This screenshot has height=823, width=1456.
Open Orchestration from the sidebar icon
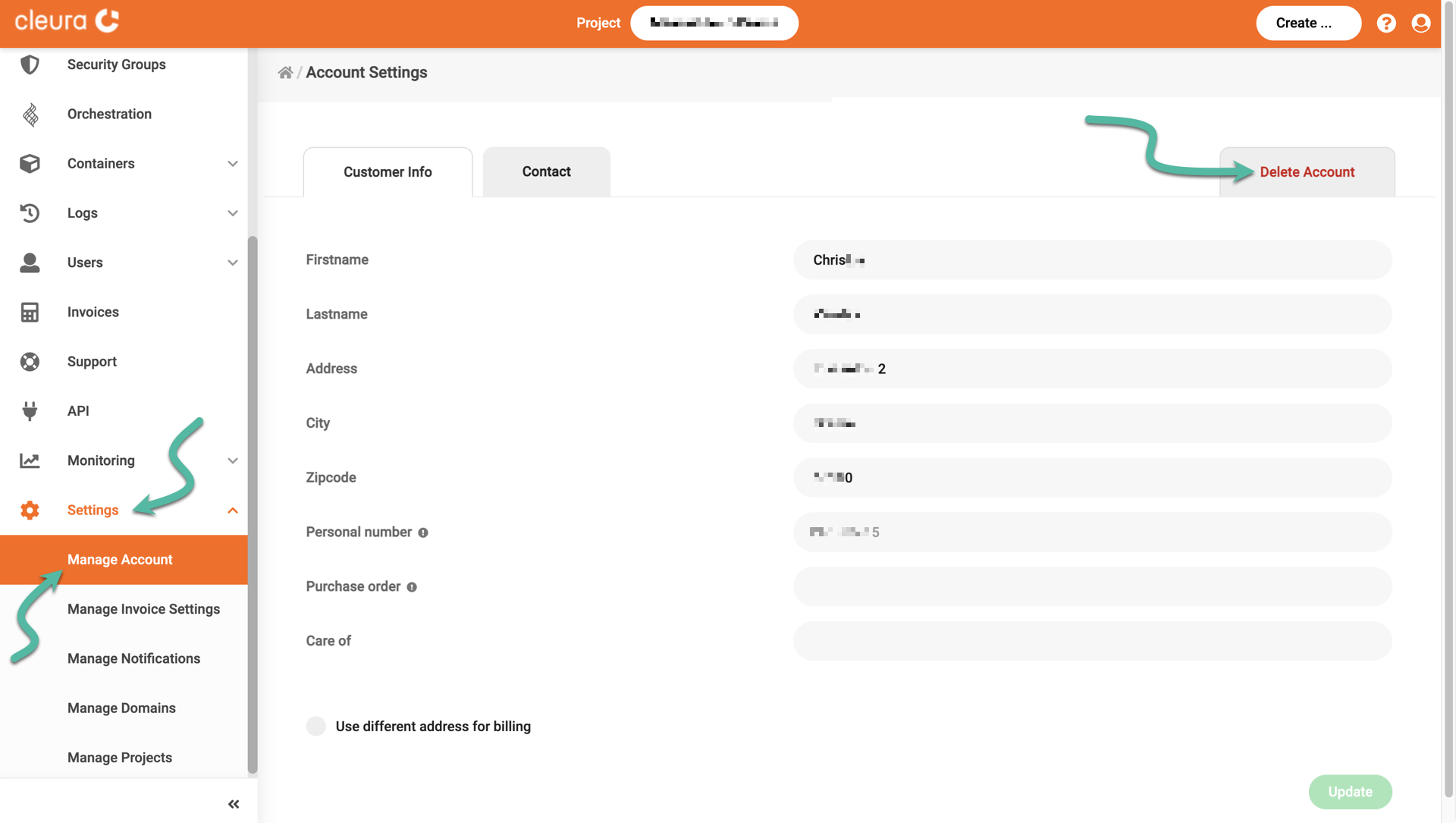[x=30, y=115]
